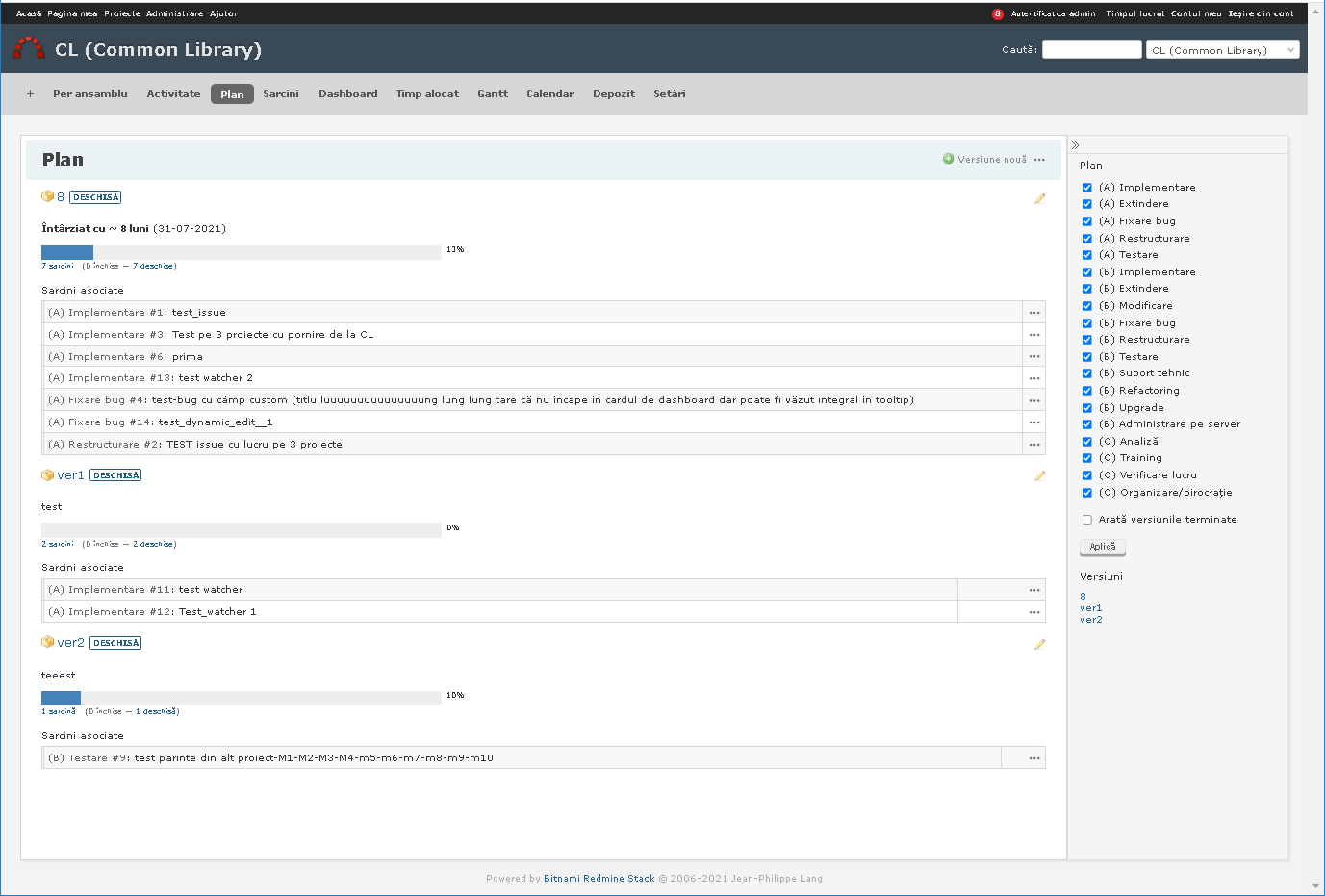Open the options menu next to Versiune nouă

pyautogui.click(x=1038, y=160)
